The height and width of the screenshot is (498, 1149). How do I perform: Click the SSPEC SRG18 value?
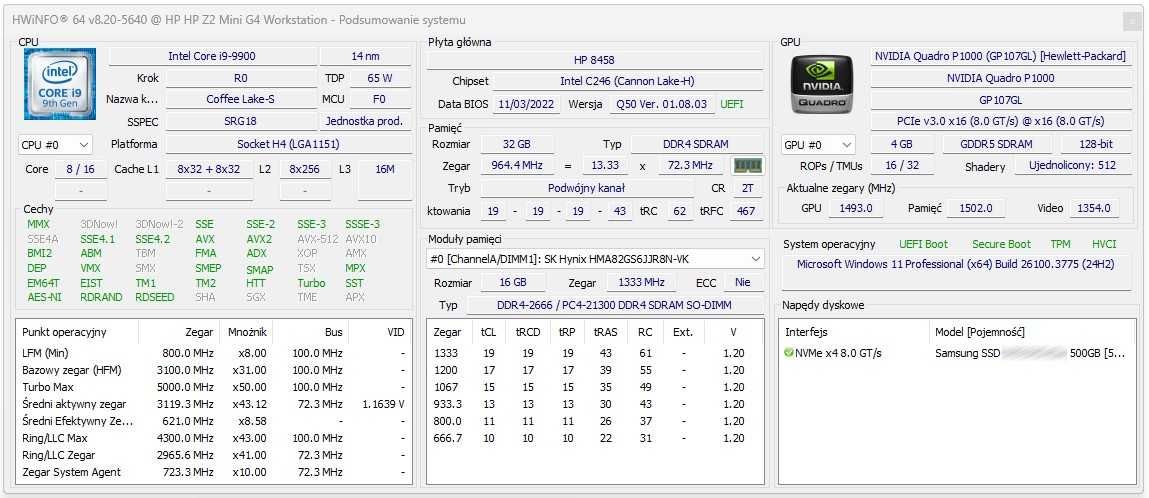pyautogui.click(x=240, y=121)
